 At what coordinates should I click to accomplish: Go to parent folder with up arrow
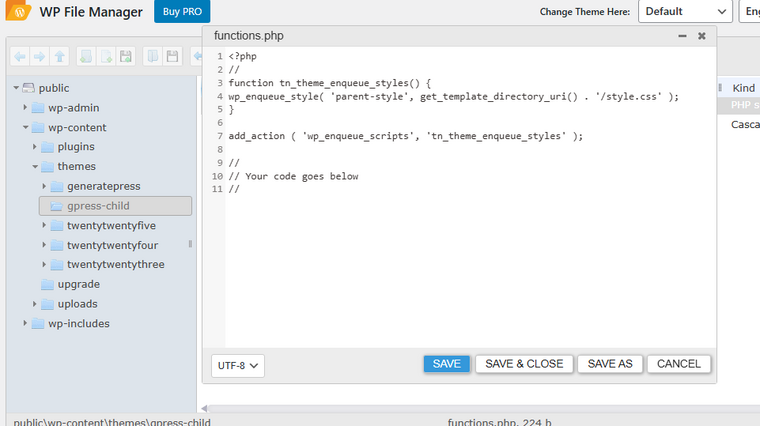click(60, 57)
